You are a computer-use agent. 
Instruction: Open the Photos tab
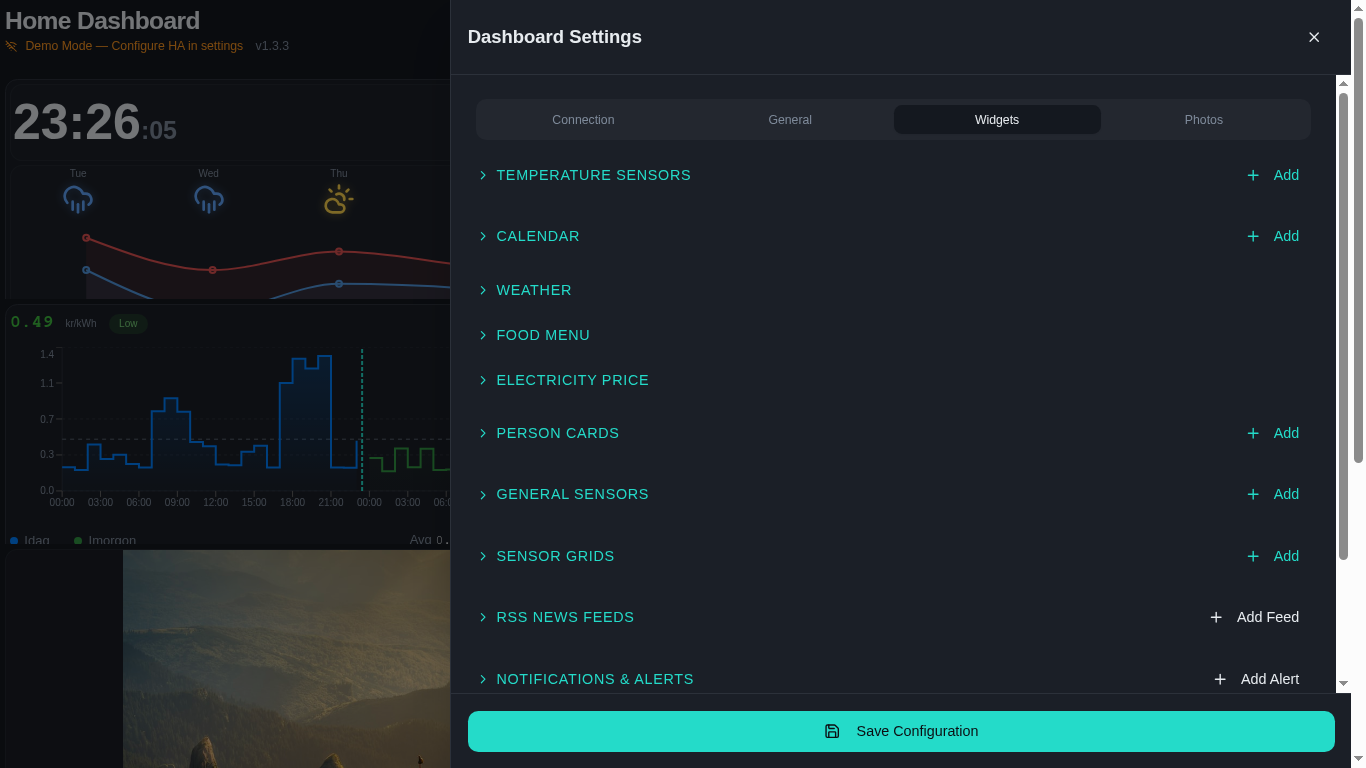point(1204,120)
